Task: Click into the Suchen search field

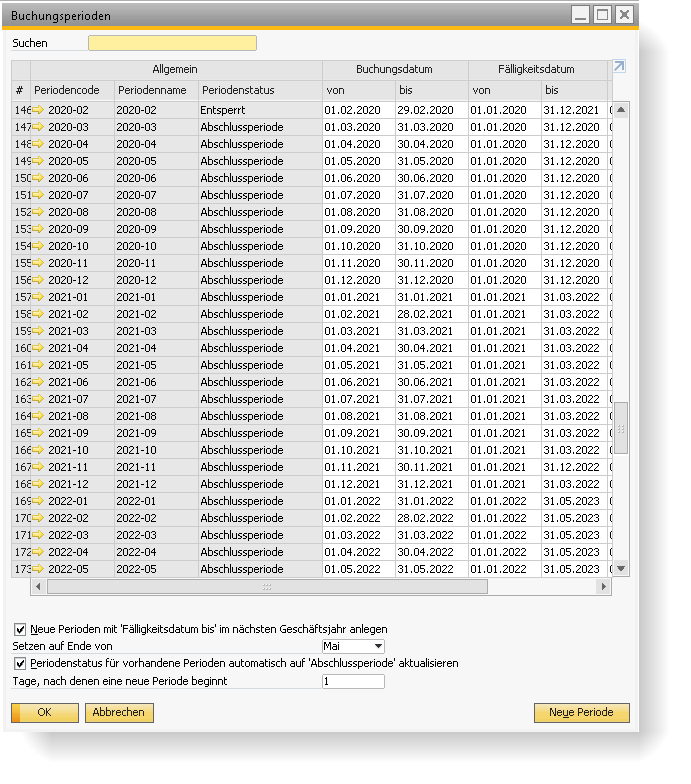Action: (x=172, y=43)
